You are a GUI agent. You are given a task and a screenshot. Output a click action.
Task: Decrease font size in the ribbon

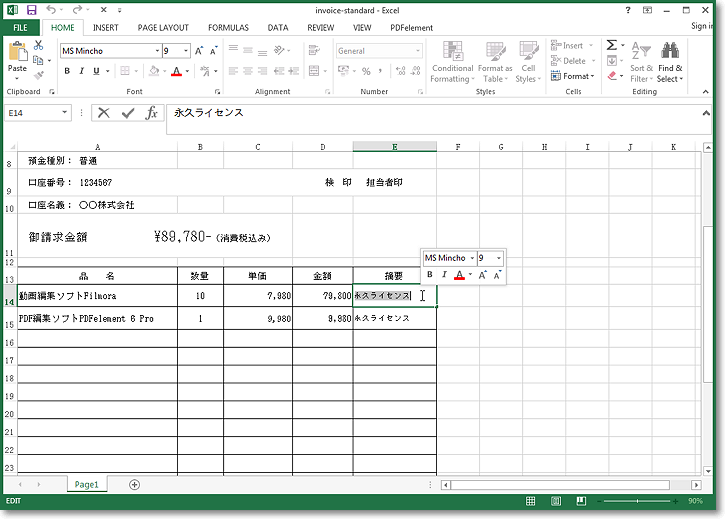point(213,51)
